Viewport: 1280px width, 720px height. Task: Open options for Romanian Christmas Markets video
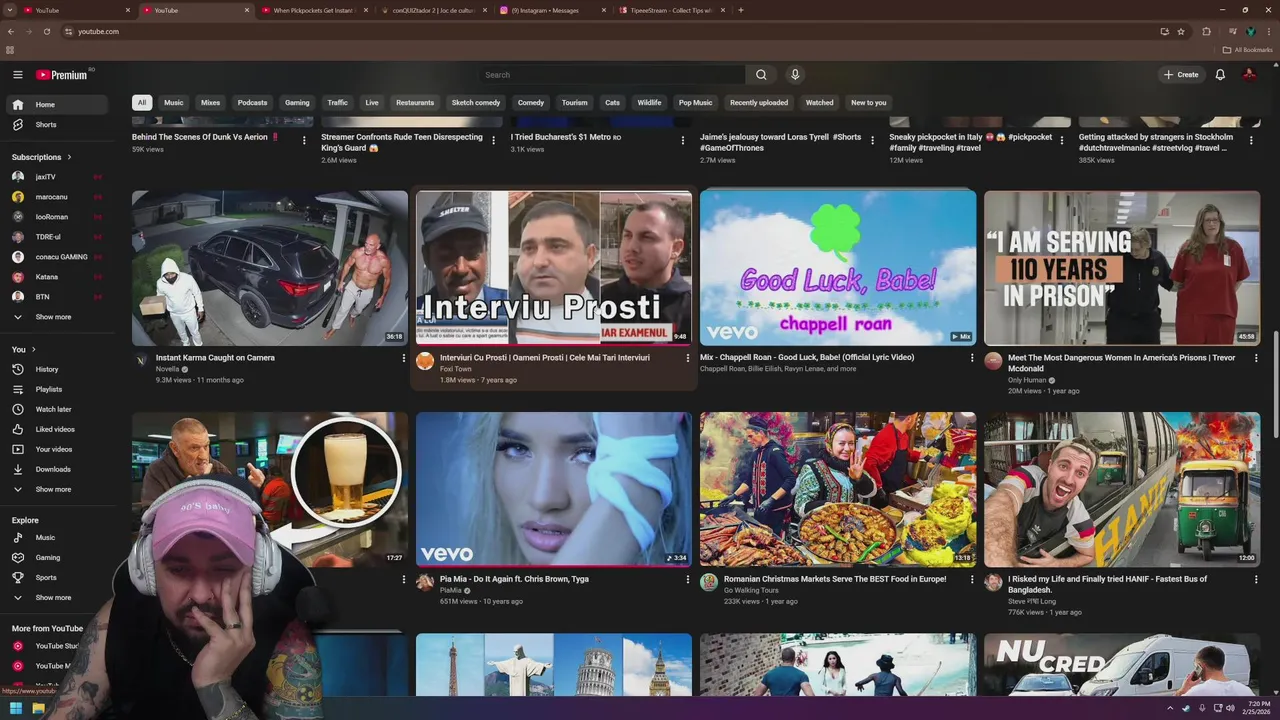tap(972, 579)
